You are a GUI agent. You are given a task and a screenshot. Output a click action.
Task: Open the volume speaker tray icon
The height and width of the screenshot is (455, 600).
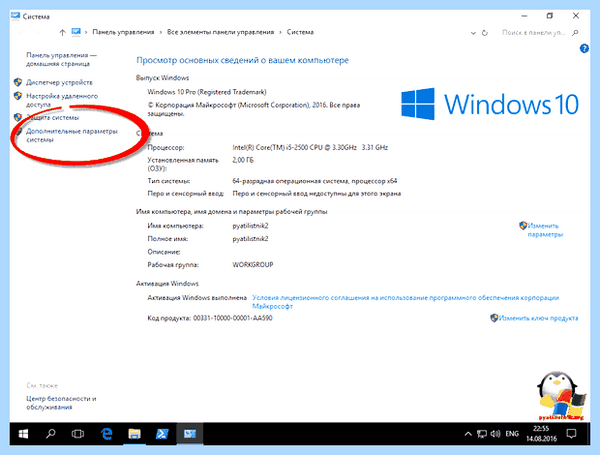click(496, 434)
